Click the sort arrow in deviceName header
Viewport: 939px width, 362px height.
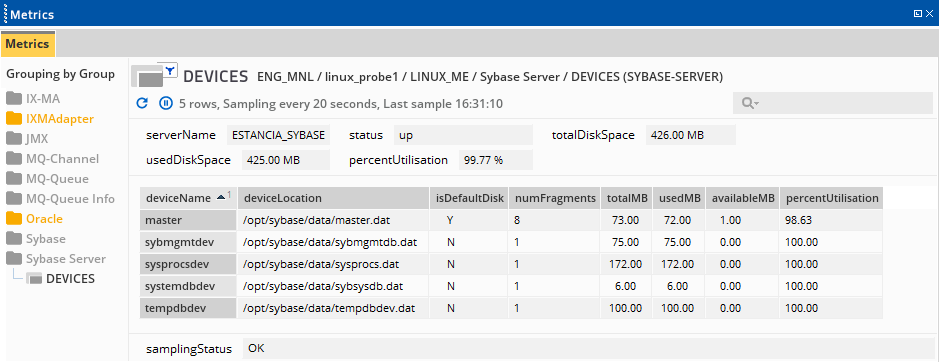[x=221, y=197]
